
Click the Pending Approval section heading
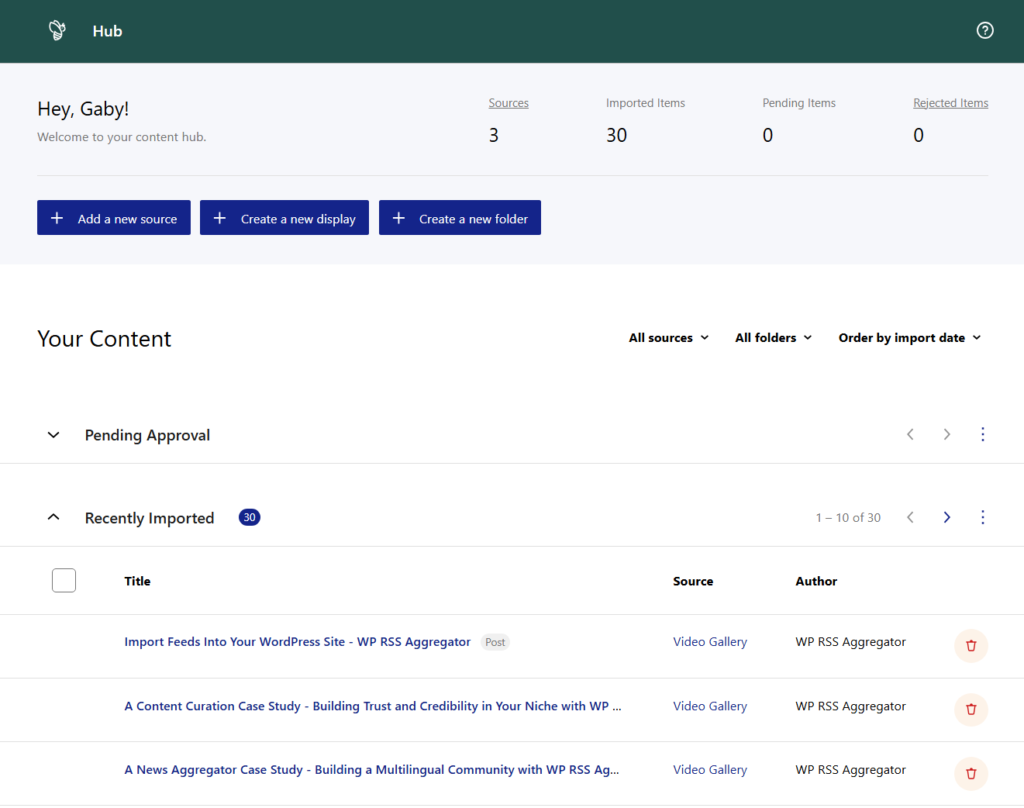click(148, 435)
